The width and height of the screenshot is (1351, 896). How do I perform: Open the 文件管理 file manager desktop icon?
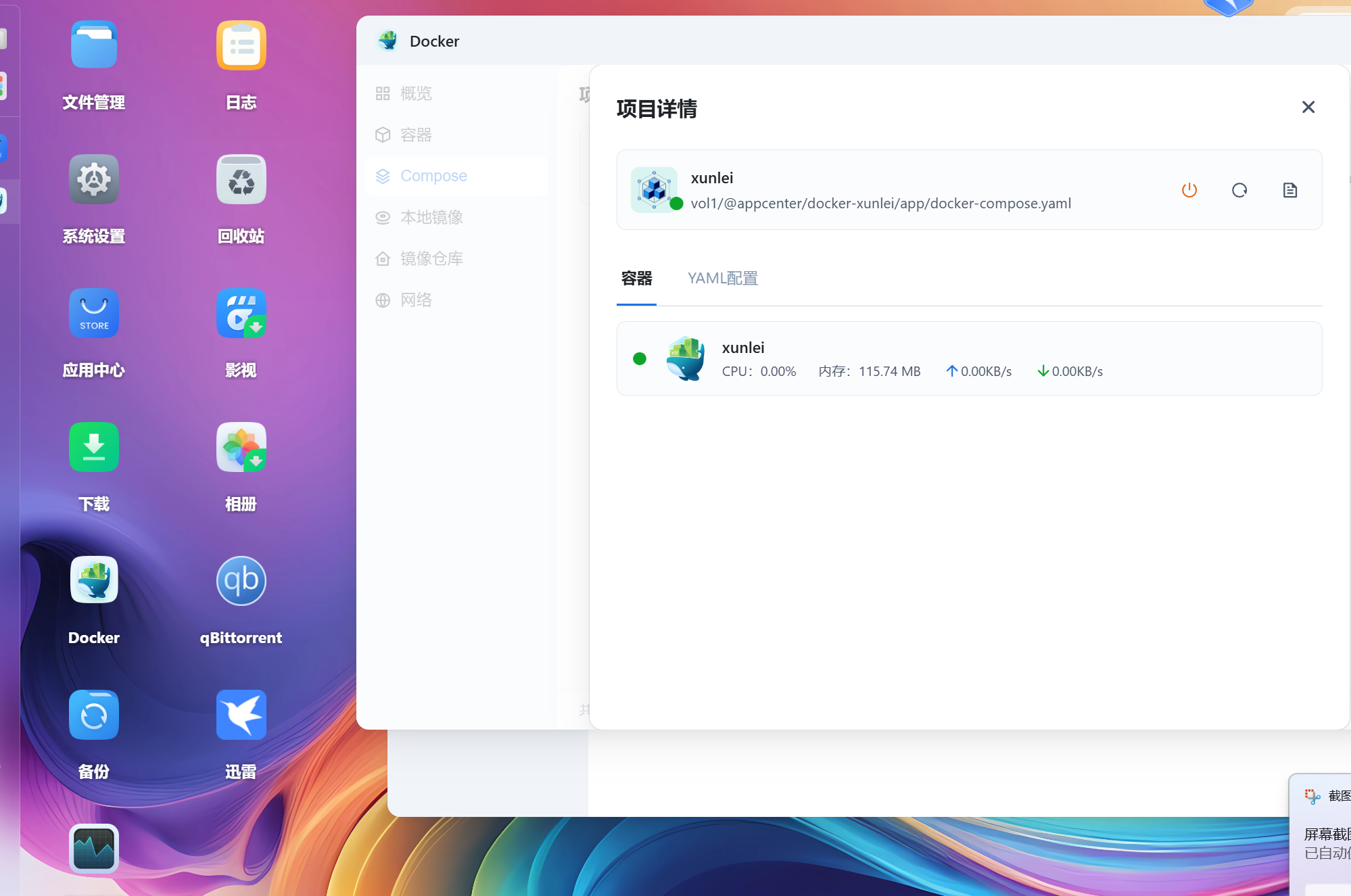[x=94, y=45]
